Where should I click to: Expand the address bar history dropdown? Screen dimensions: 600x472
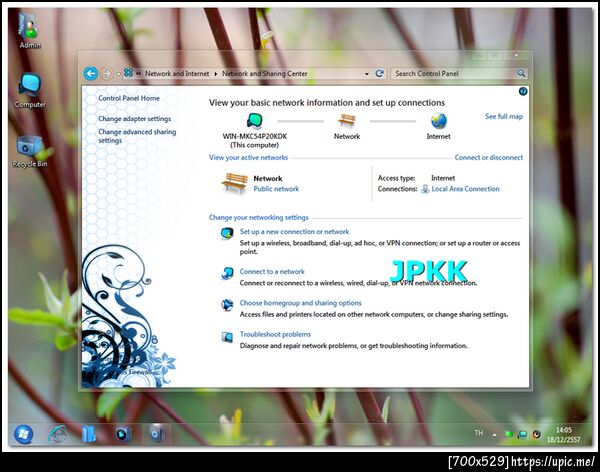click(366, 73)
